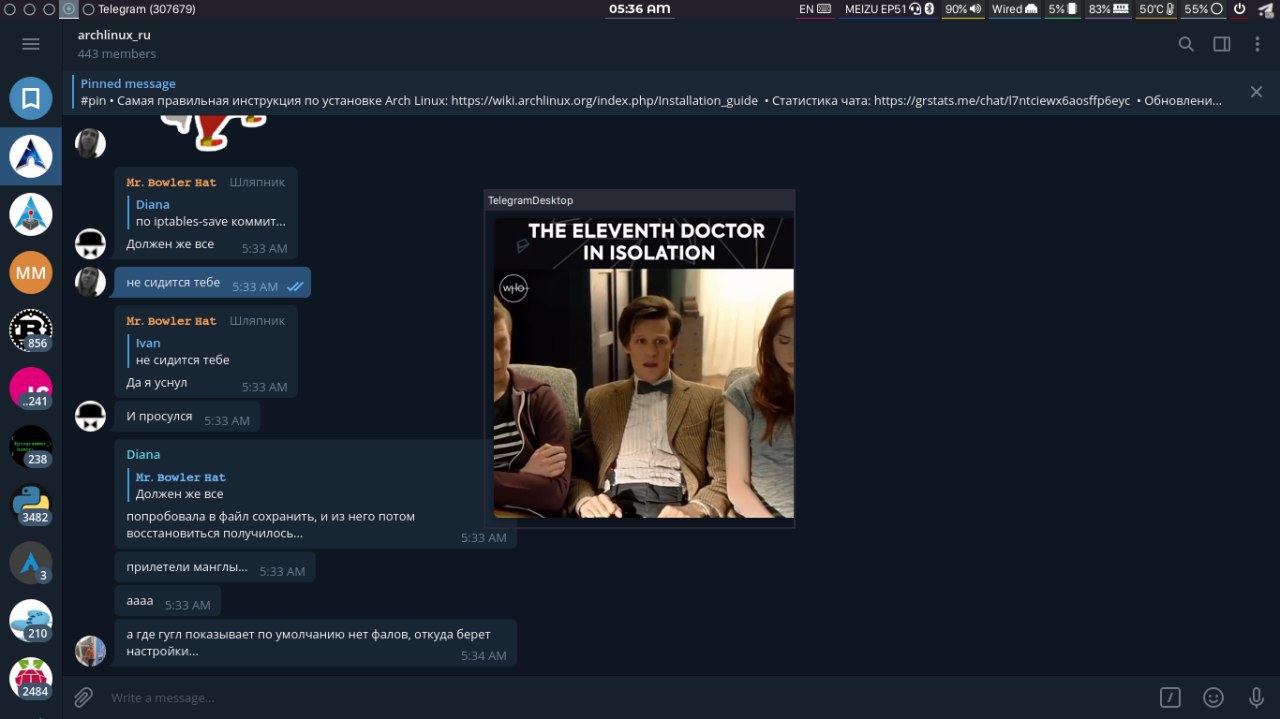Select the active Arch Linux chat avatar in sidebar
The width and height of the screenshot is (1280, 719).
coord(31,156)
